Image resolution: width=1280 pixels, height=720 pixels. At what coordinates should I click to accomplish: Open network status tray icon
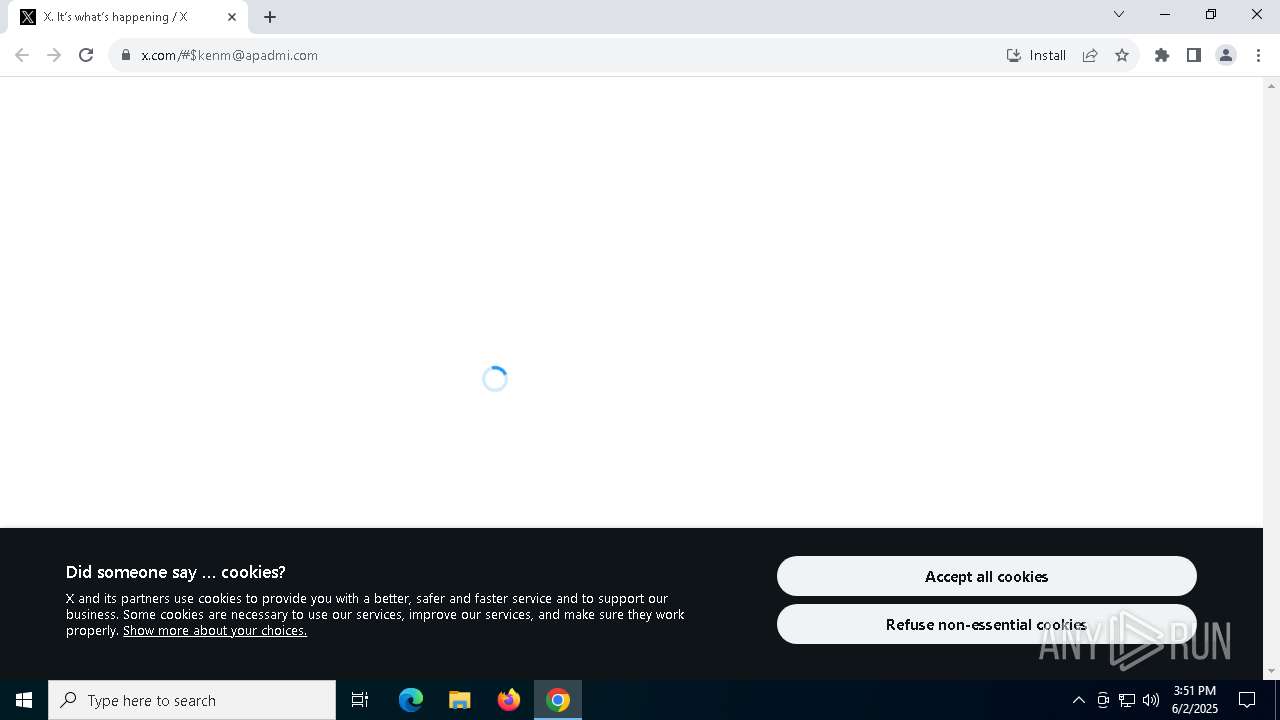click(1127, 700)
